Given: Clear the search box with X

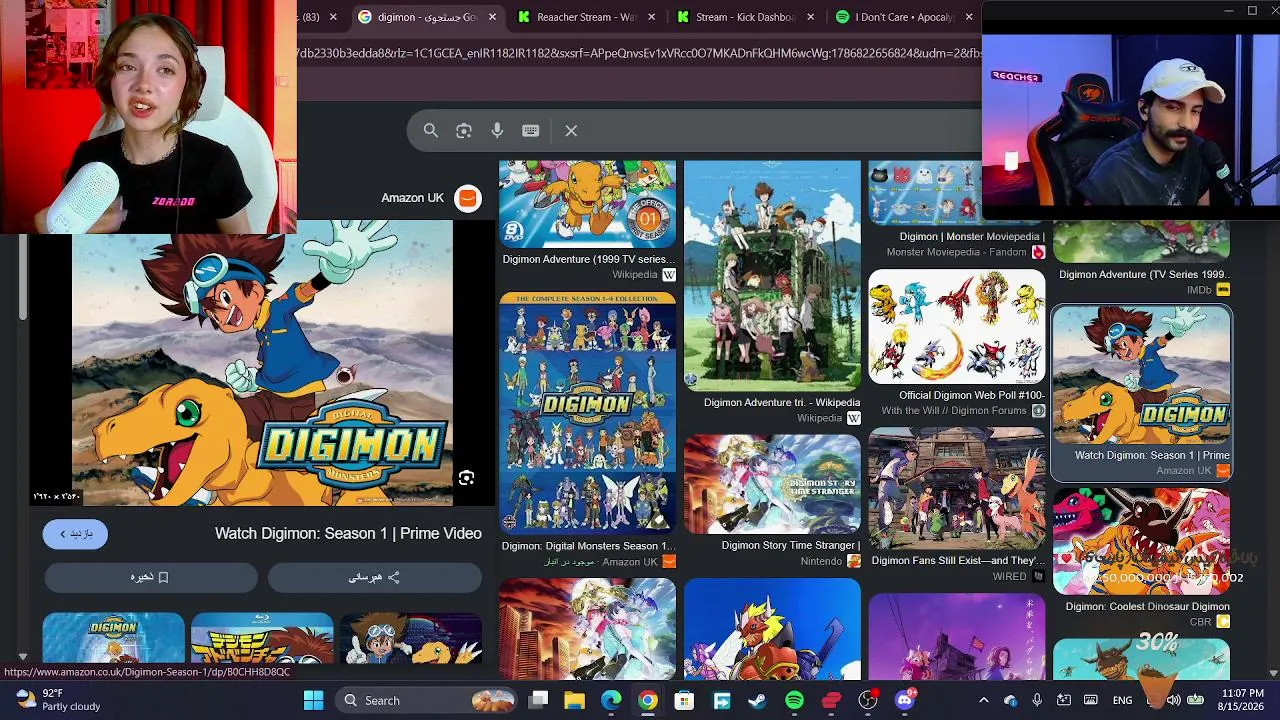Looking at the screenshot, I should click(x=571, y=130).
